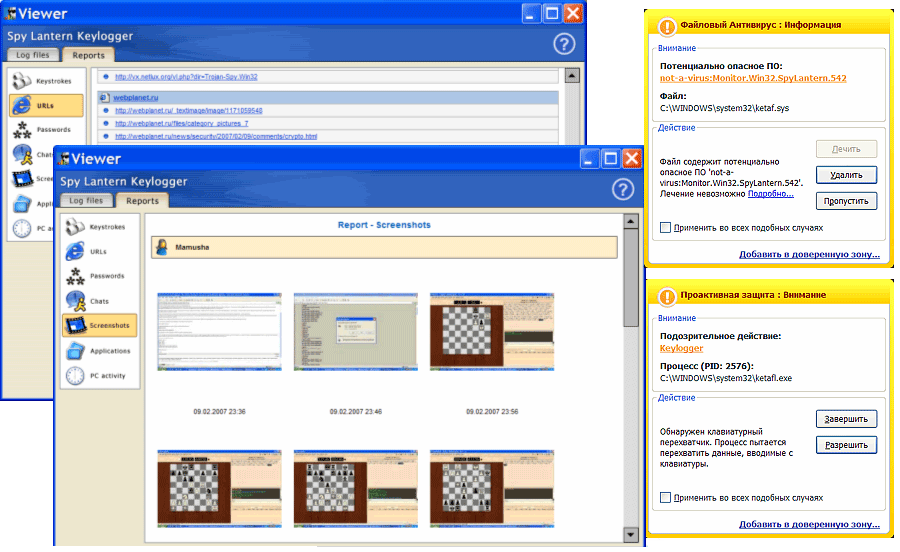Click the disabled Лечить button
The image size is (900, 552).
coord(847,149)
